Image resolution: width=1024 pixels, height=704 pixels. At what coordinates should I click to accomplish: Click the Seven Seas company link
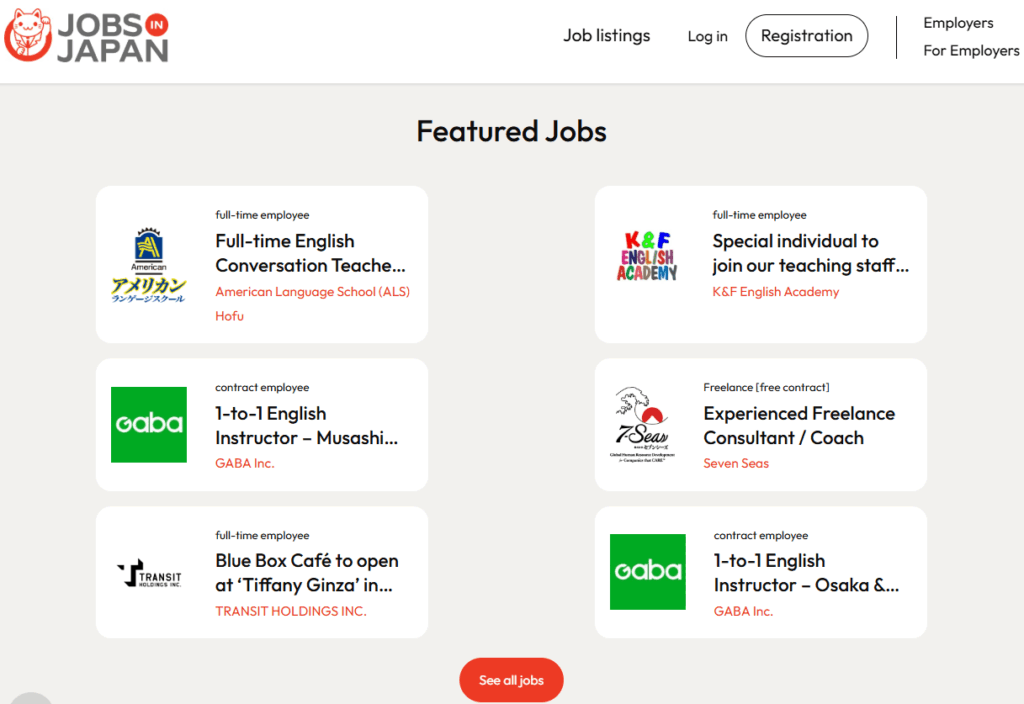(736, 463)
